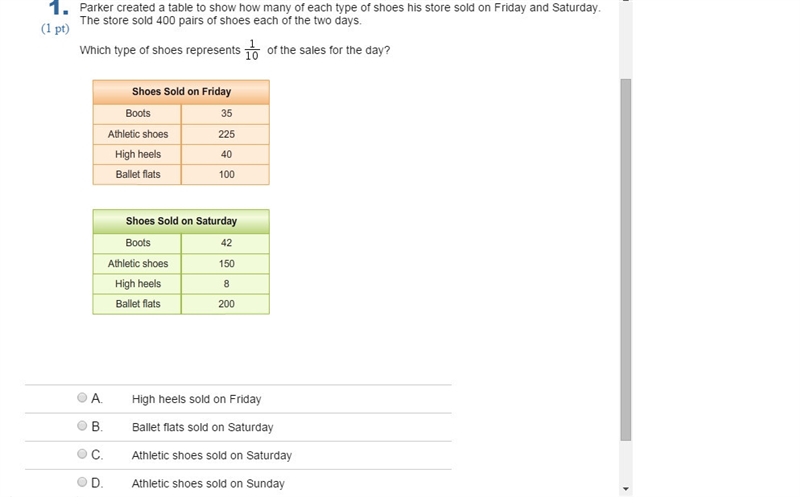This screenshot has width=800, height=497.
Task: Click the (1 pt) point value label
Action: [x=55, y=29]
